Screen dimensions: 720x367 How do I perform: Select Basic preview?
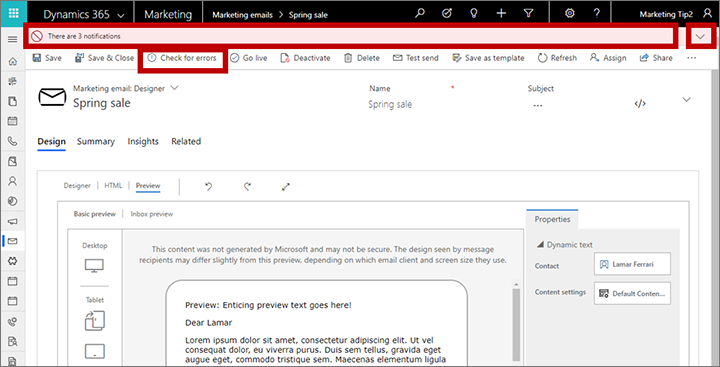(95, 214)
